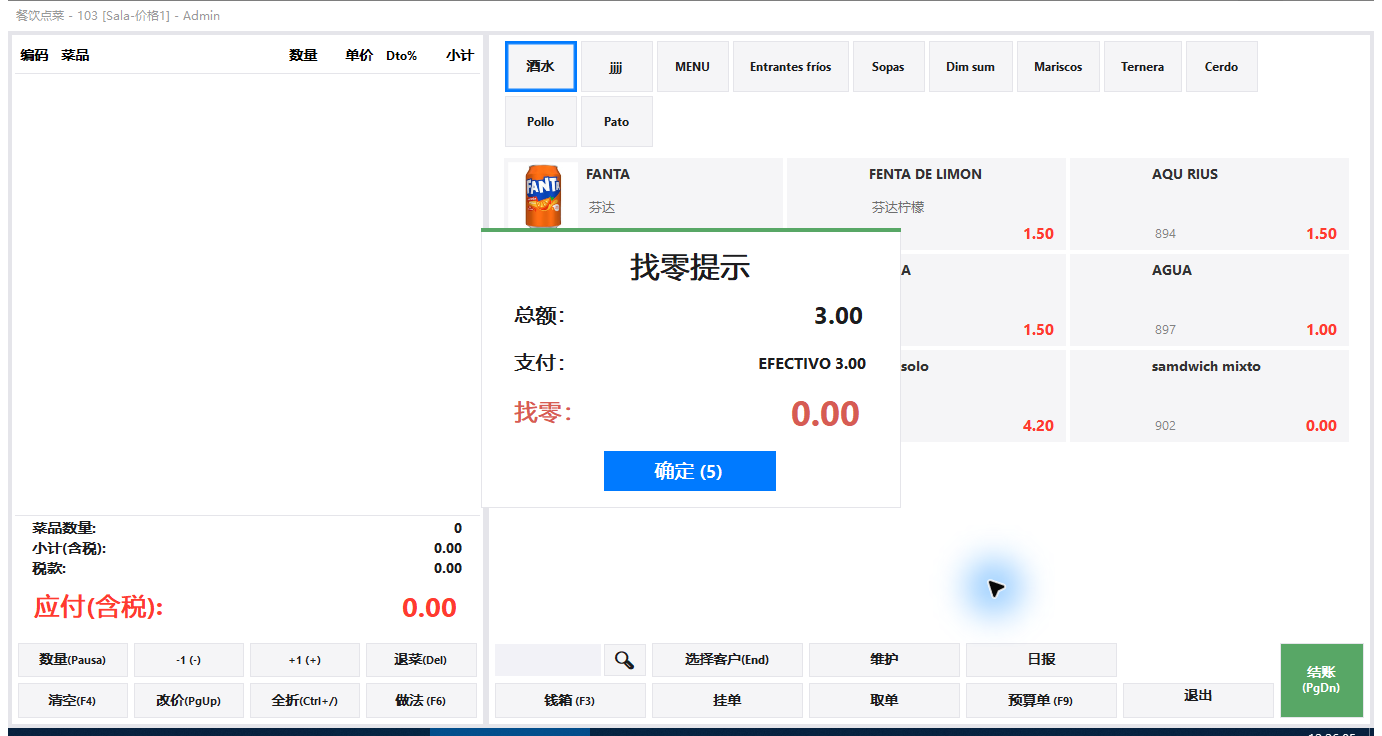This screenshot has height=736, width=1382.
Task: Open the 维护 maintenance button
Action: coord(884,660)
